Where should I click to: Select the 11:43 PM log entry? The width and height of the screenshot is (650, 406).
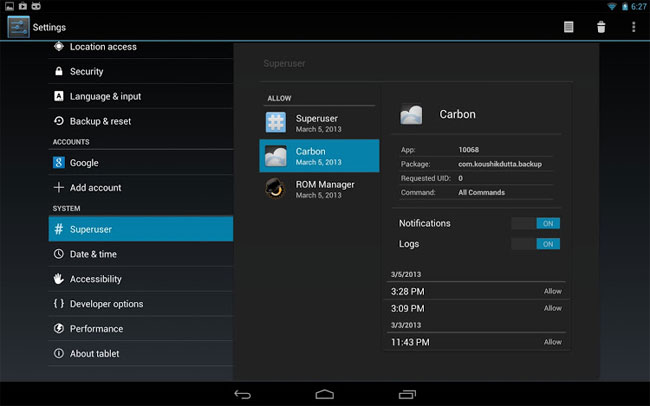pyautogui.click(x=475, y=342)
